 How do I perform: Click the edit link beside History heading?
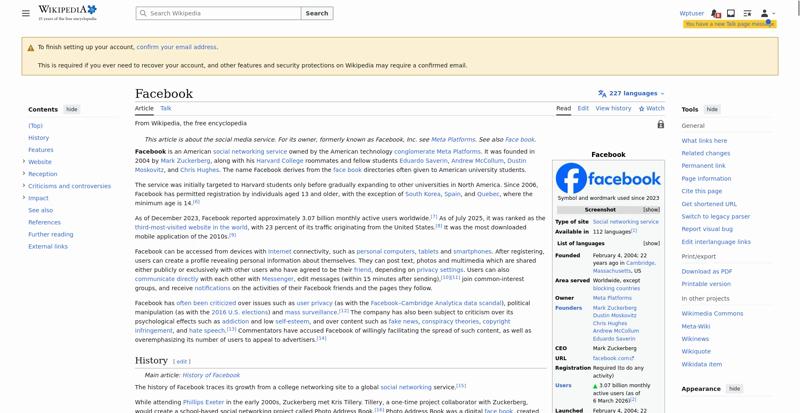182,361
